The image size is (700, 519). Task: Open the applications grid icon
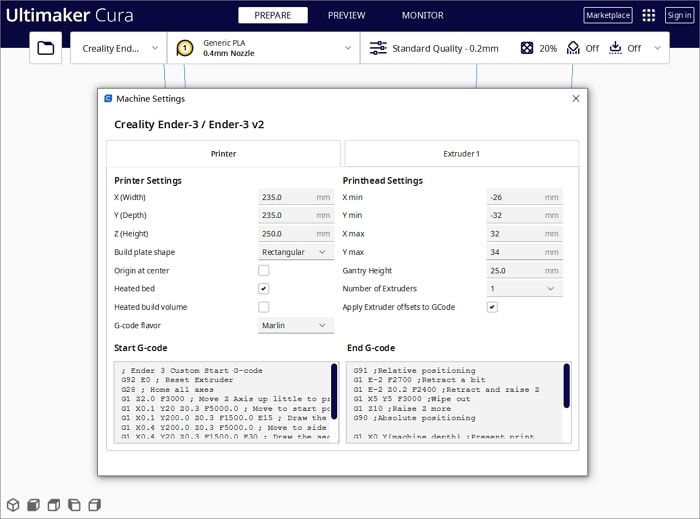(649, 16)
